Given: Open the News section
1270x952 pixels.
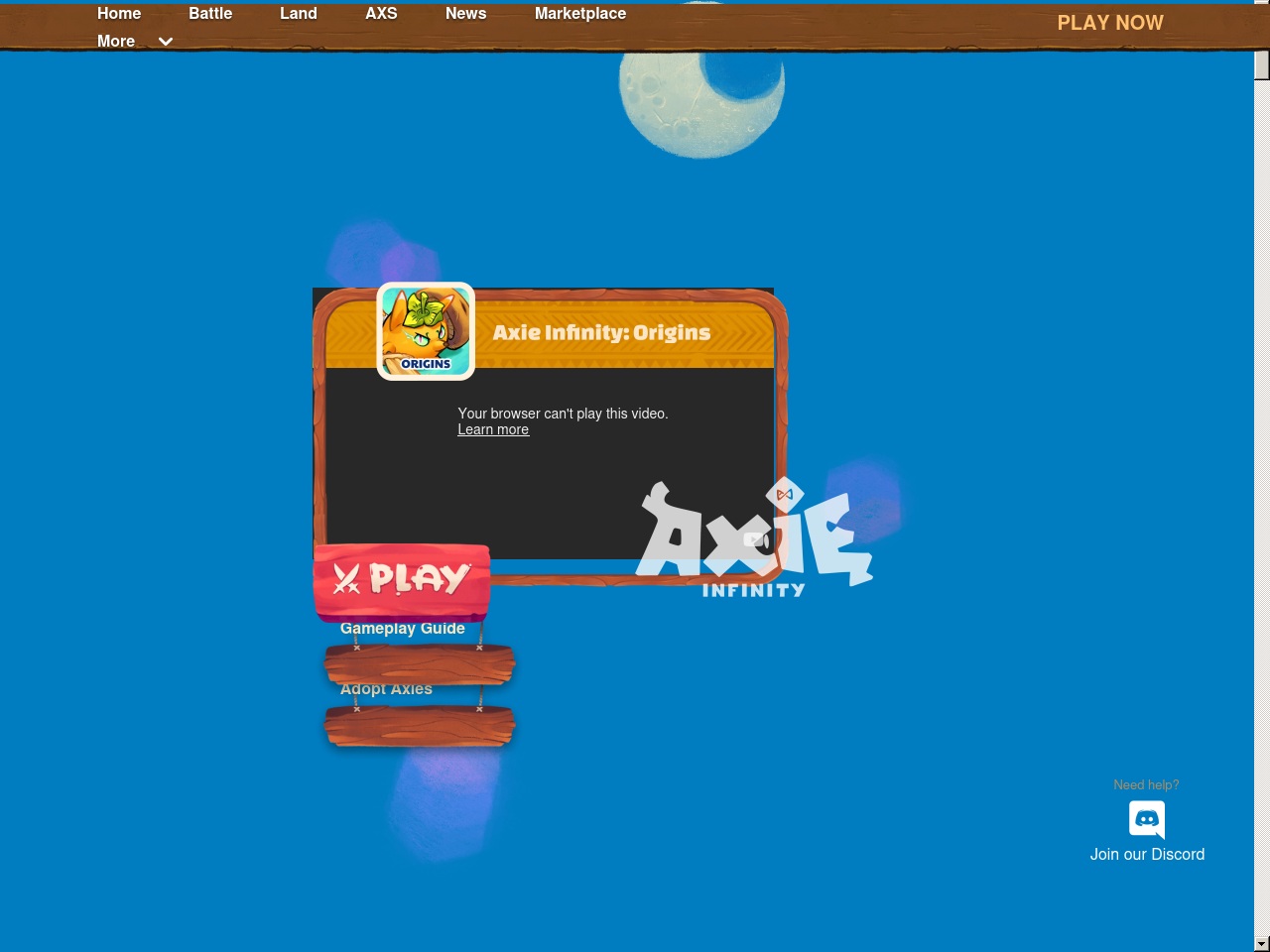Looking at the screenshot, I should tap(465, 14).
